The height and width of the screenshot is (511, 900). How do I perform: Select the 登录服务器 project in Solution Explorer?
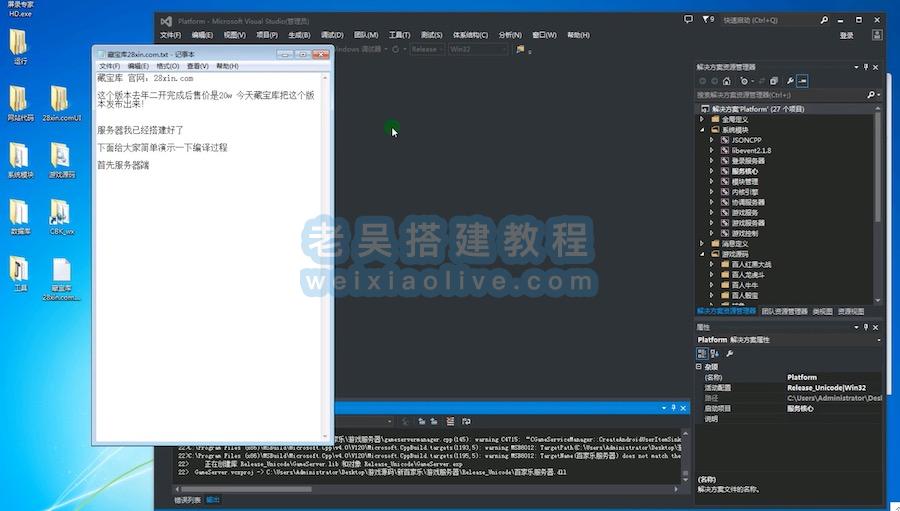tap(748, 161)
